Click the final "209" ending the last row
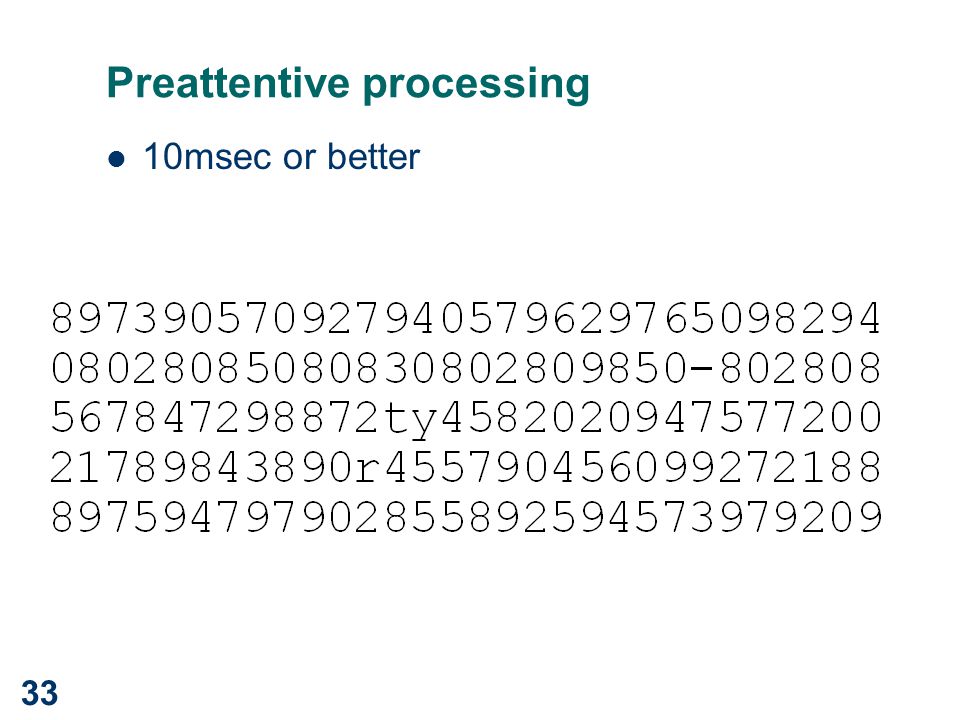This screenshot has width=960, height=720. point(841,517)
